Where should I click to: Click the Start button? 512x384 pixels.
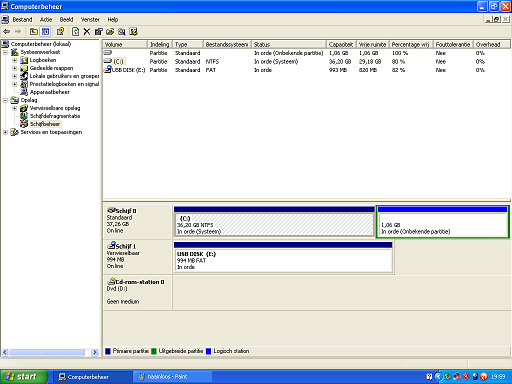pyautogui.click(x=23, y=377)
